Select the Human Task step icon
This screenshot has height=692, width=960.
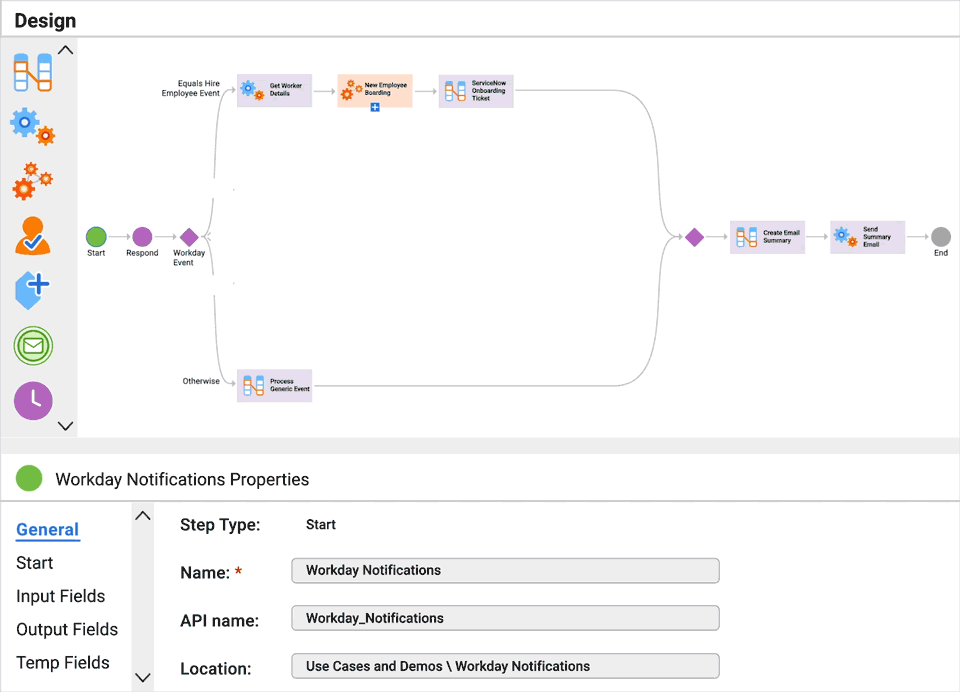point(33,237)
